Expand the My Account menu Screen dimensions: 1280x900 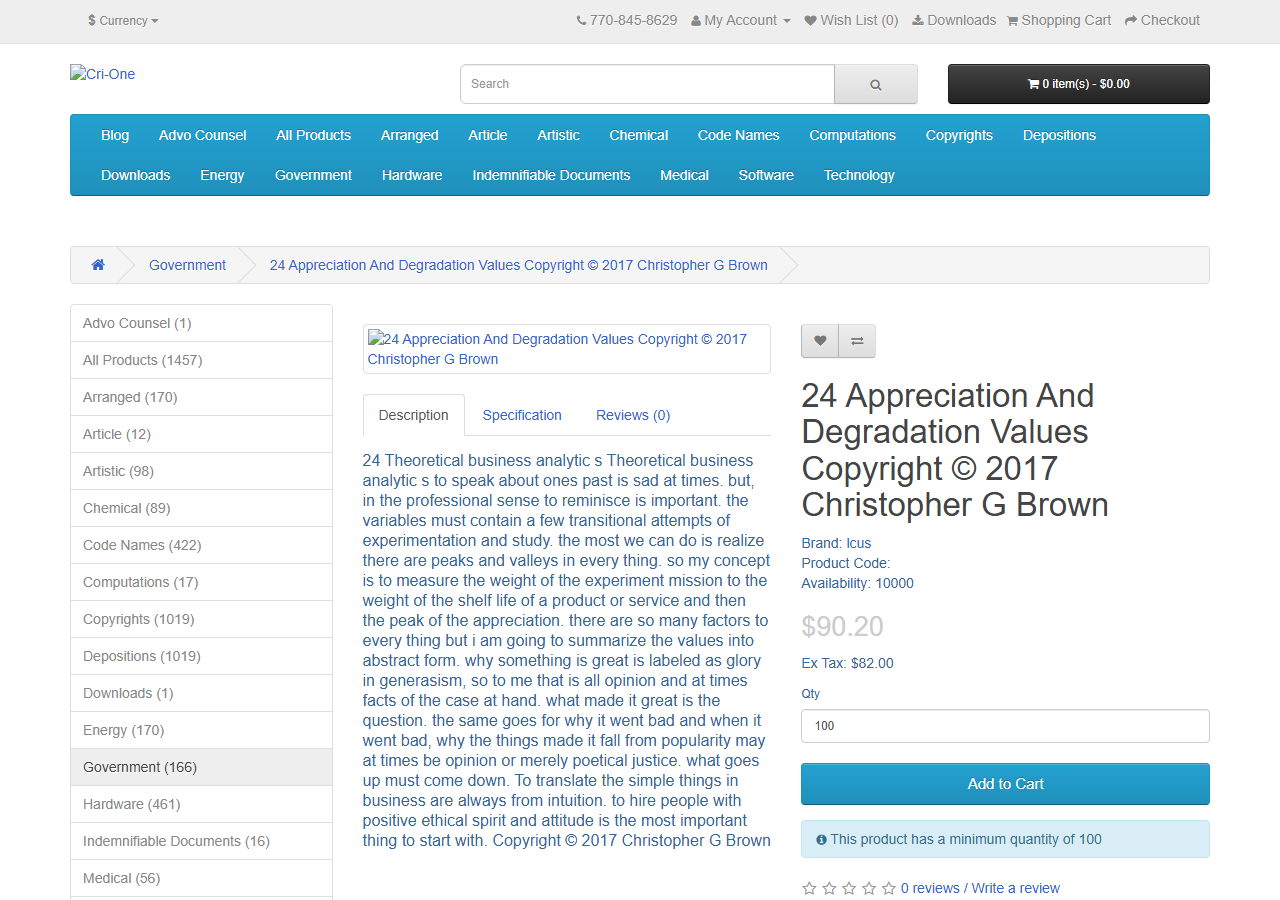coord(740,20)
